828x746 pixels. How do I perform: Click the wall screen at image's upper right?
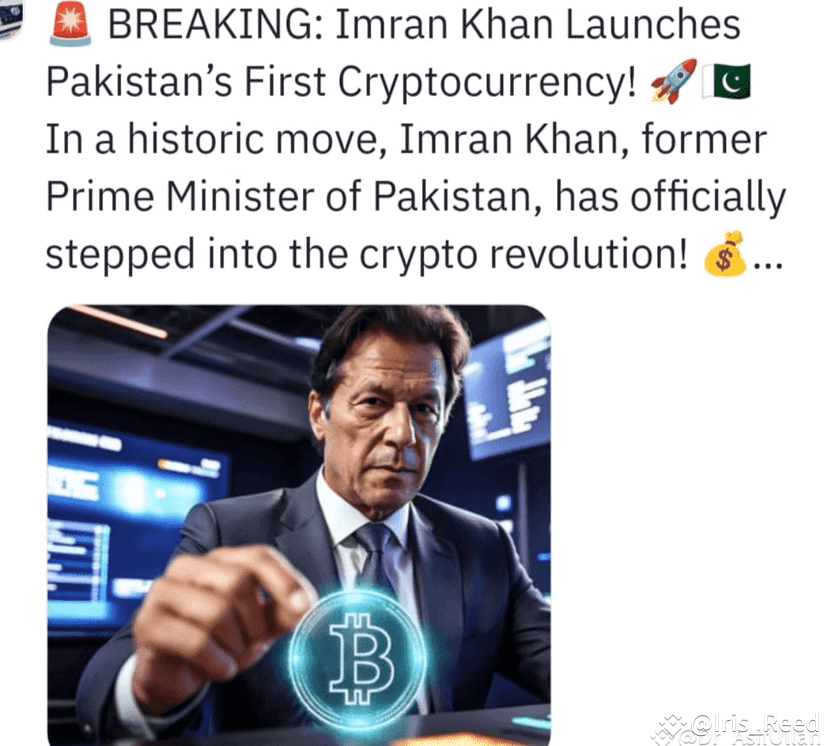(x=507, y=391)
